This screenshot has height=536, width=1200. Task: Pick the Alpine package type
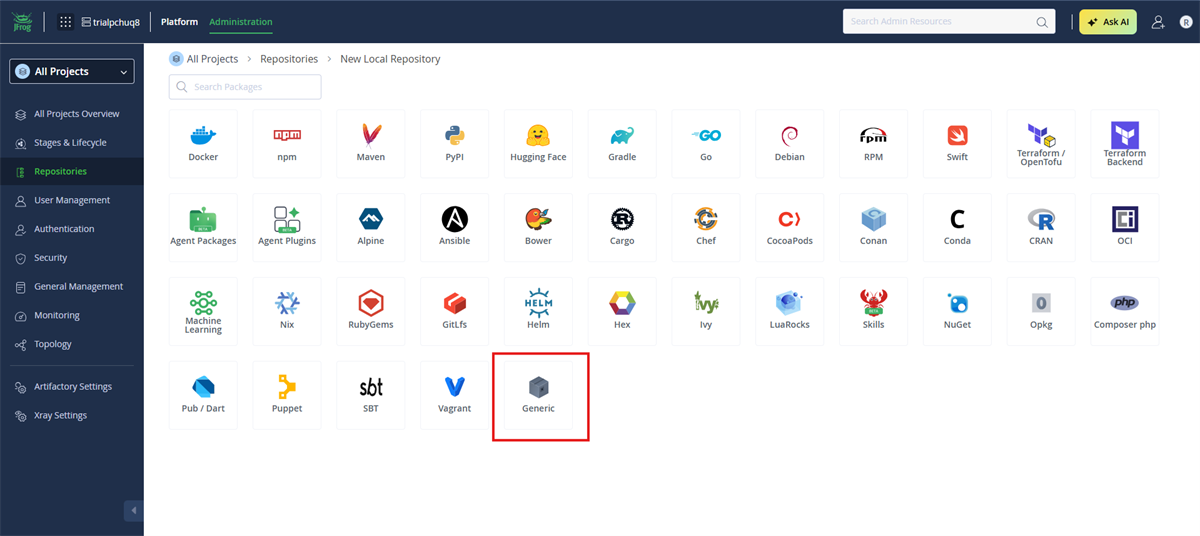pos(371,228)
